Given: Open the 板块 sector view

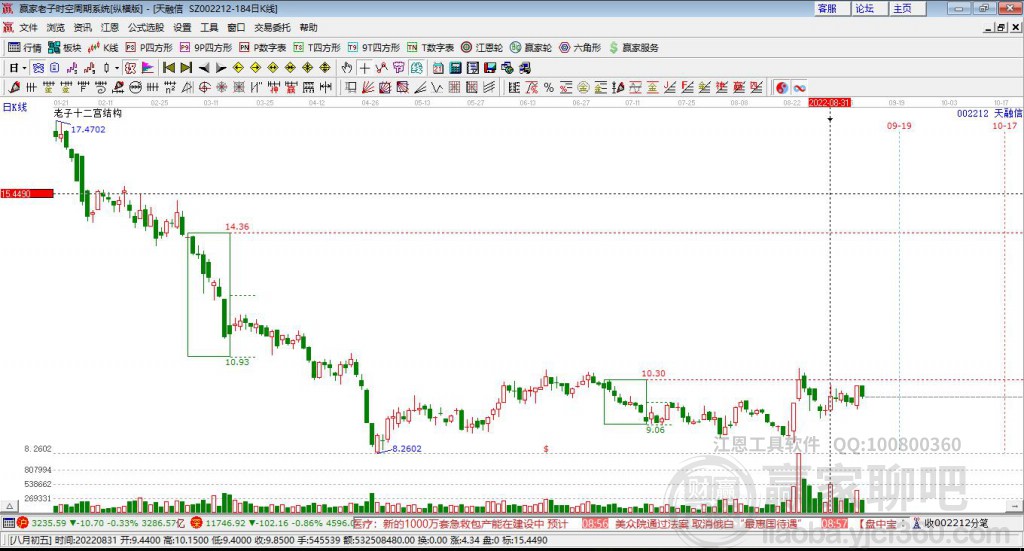Looking at the screenshot, I should [64, 48].
